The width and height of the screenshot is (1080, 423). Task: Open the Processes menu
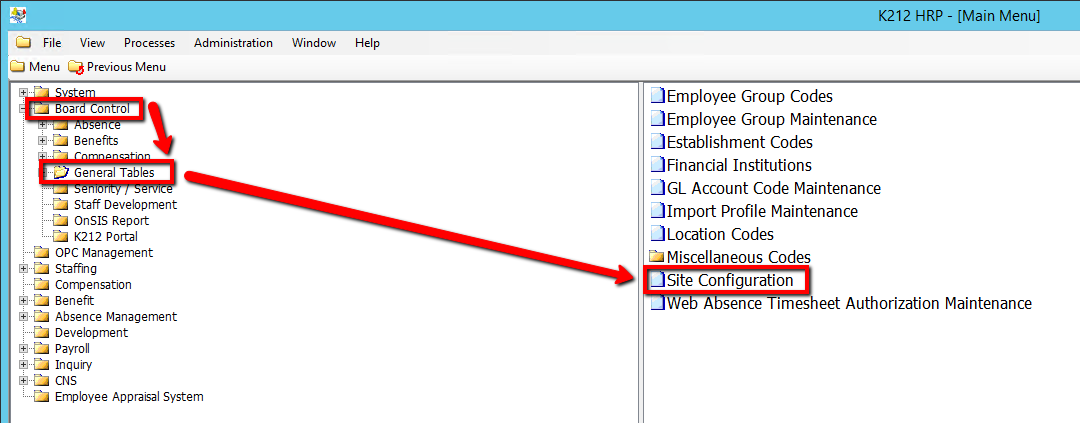coord(149,43)
